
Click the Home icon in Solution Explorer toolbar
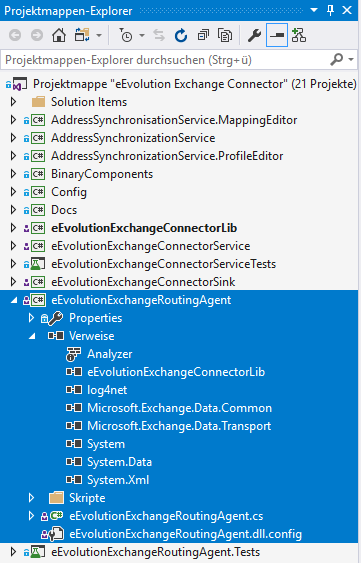(x=59, y=35)
